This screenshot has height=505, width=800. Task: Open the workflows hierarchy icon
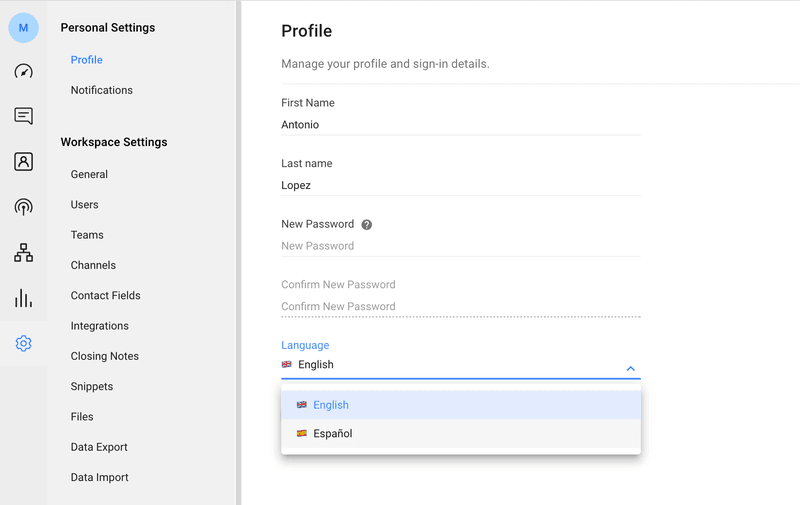pos(24,253)
